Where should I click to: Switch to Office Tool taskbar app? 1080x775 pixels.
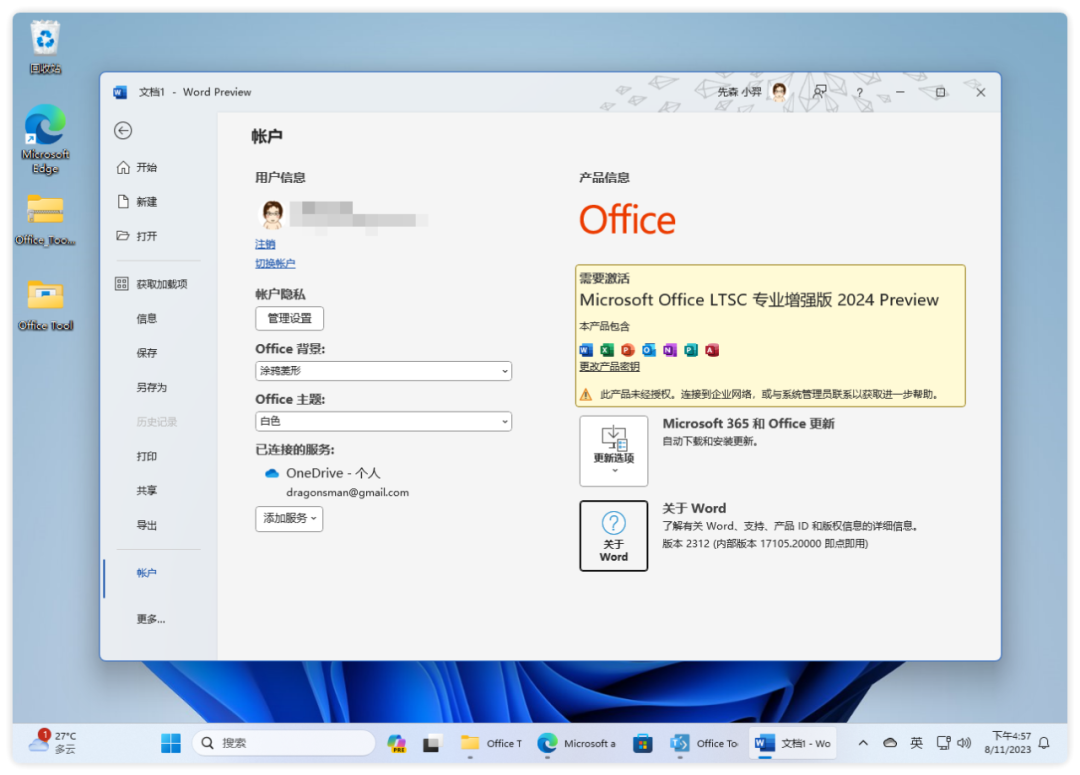pos(704,743)
